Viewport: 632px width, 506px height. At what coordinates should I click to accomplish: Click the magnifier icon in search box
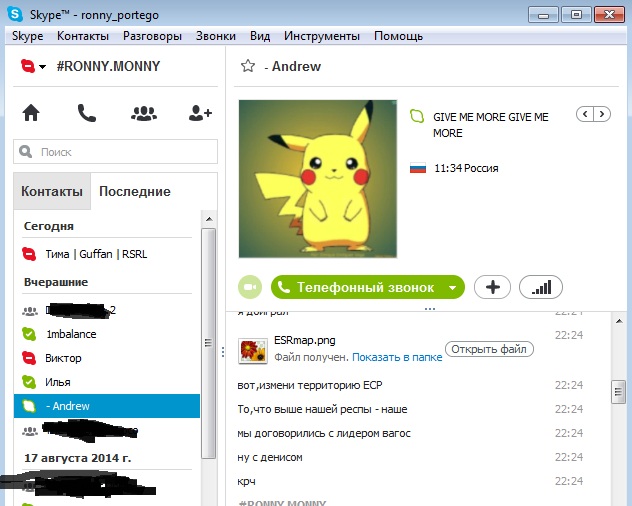point(25,152)
